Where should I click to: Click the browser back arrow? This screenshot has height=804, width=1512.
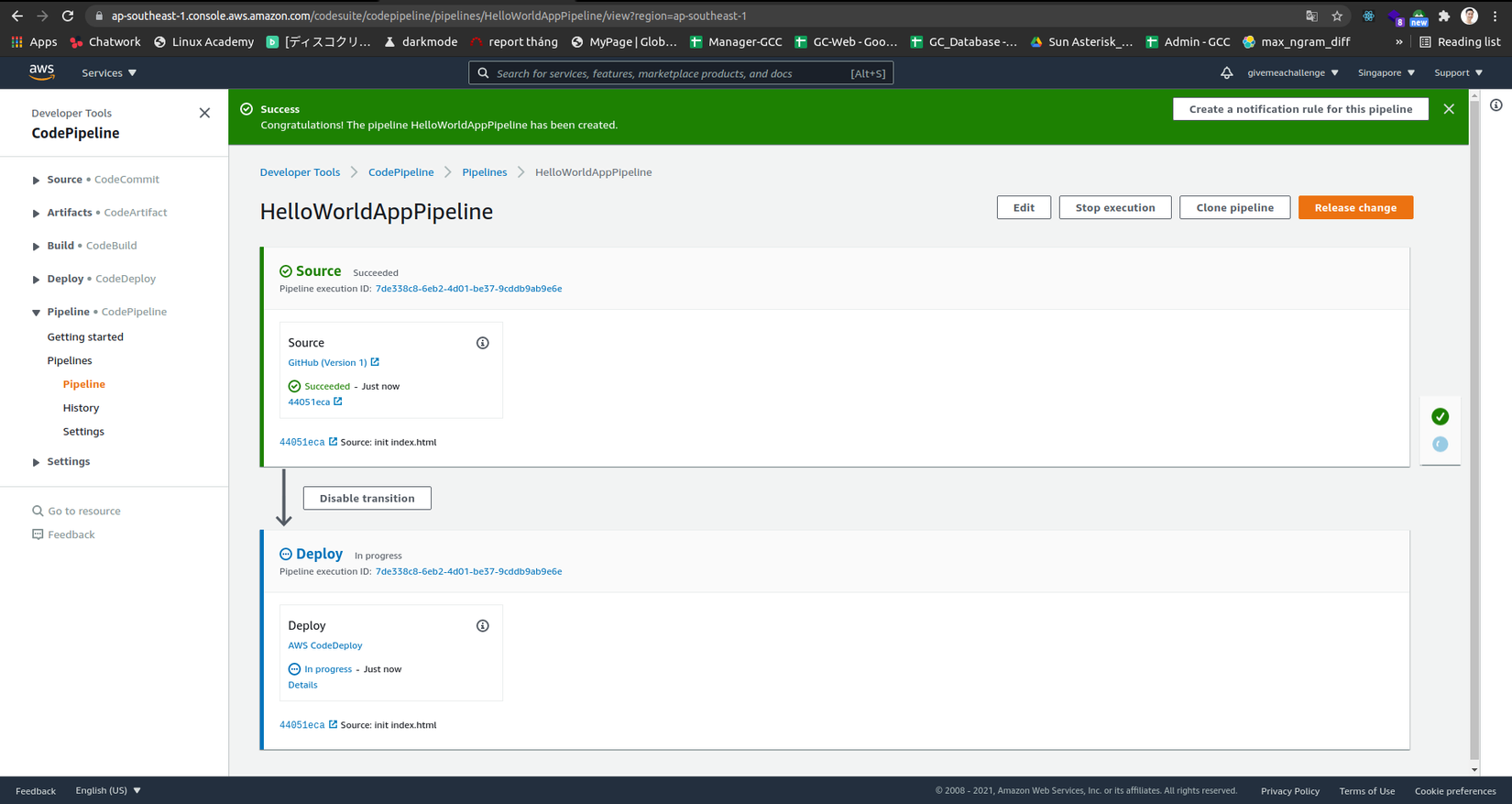(17, 16)
